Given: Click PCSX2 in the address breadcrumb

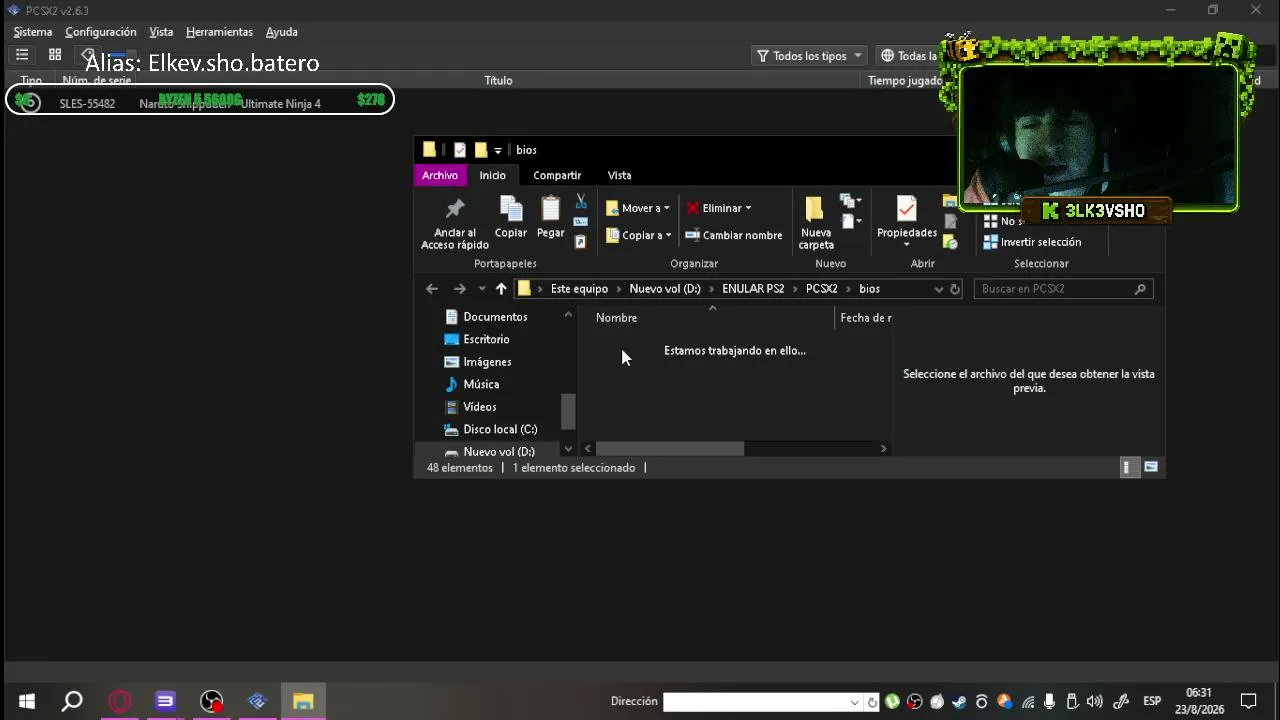Looking at the screenshot, I should click(x=822, y=289).
